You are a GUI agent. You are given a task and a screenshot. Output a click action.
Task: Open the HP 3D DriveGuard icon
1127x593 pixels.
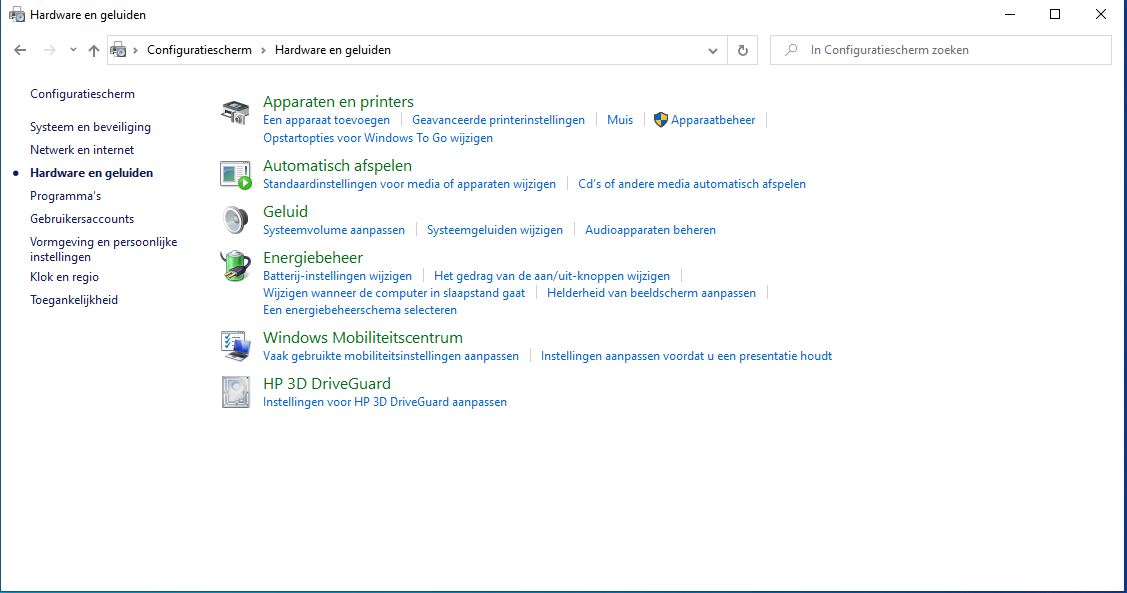(x=235, y=392)
